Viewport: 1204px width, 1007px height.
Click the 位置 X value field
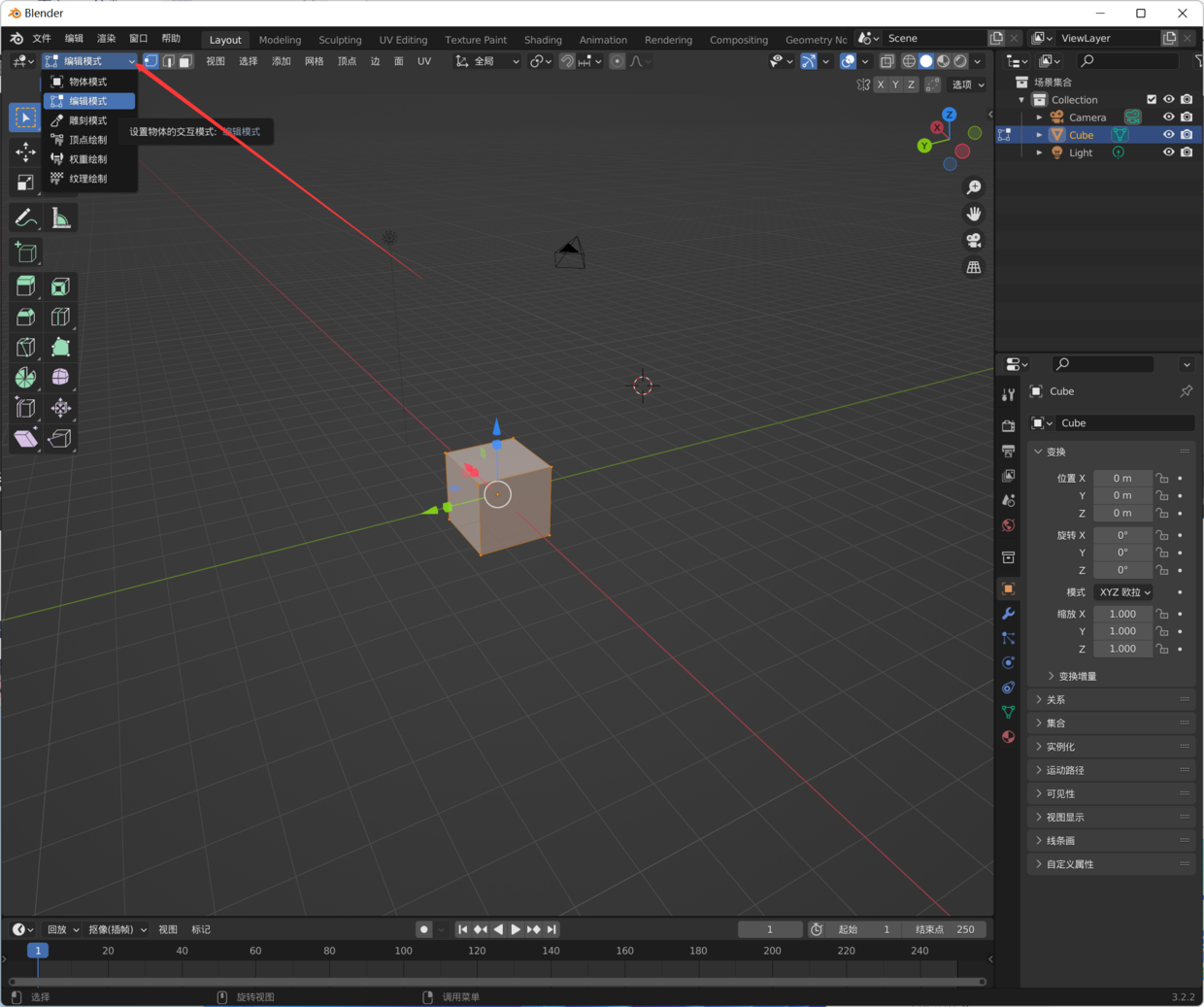[x=1122, y=478]
